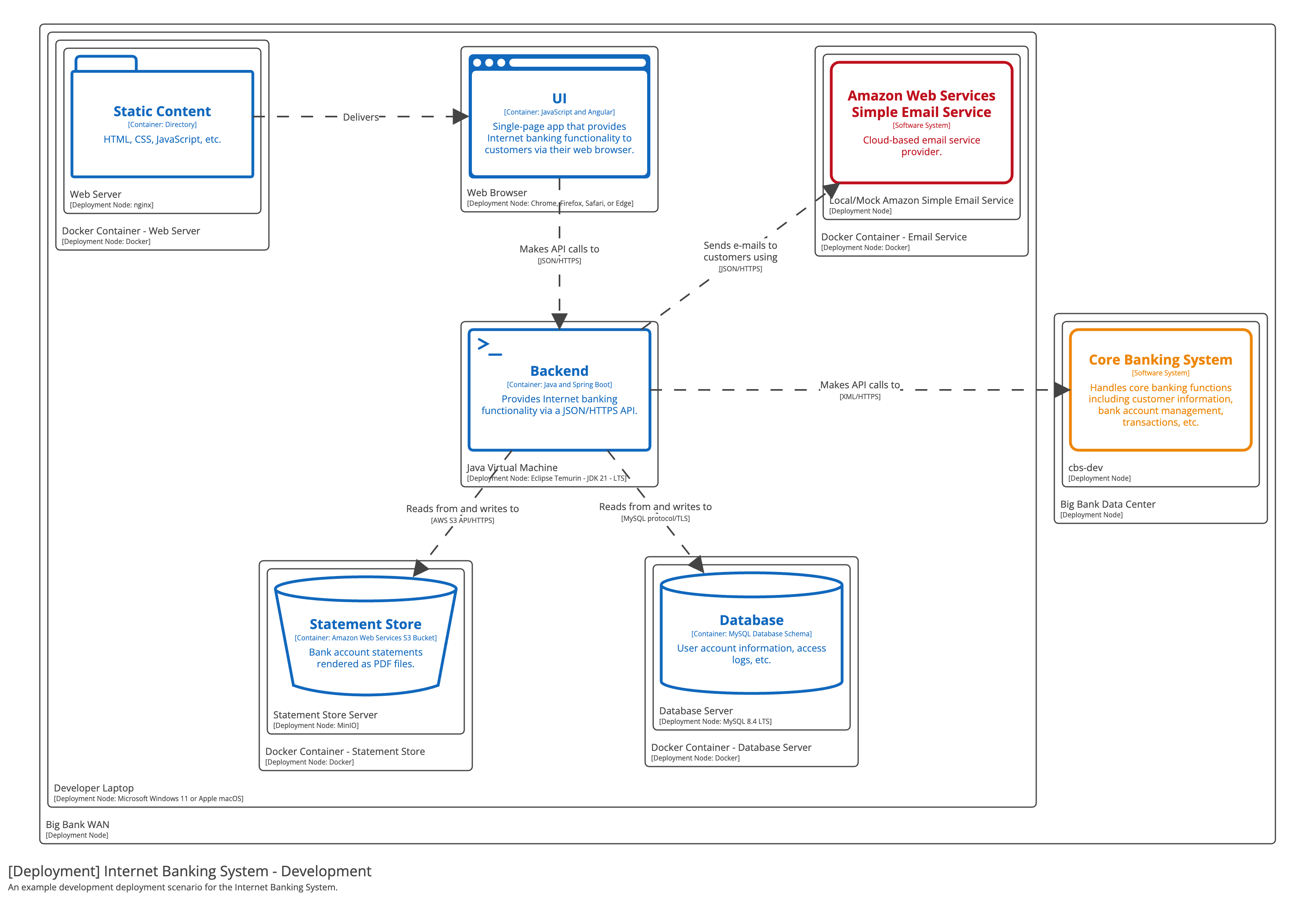Click the [MySQL protocol/TLS] technology label
Viewport: 1316px width, 900px height.
click(655, 518)
